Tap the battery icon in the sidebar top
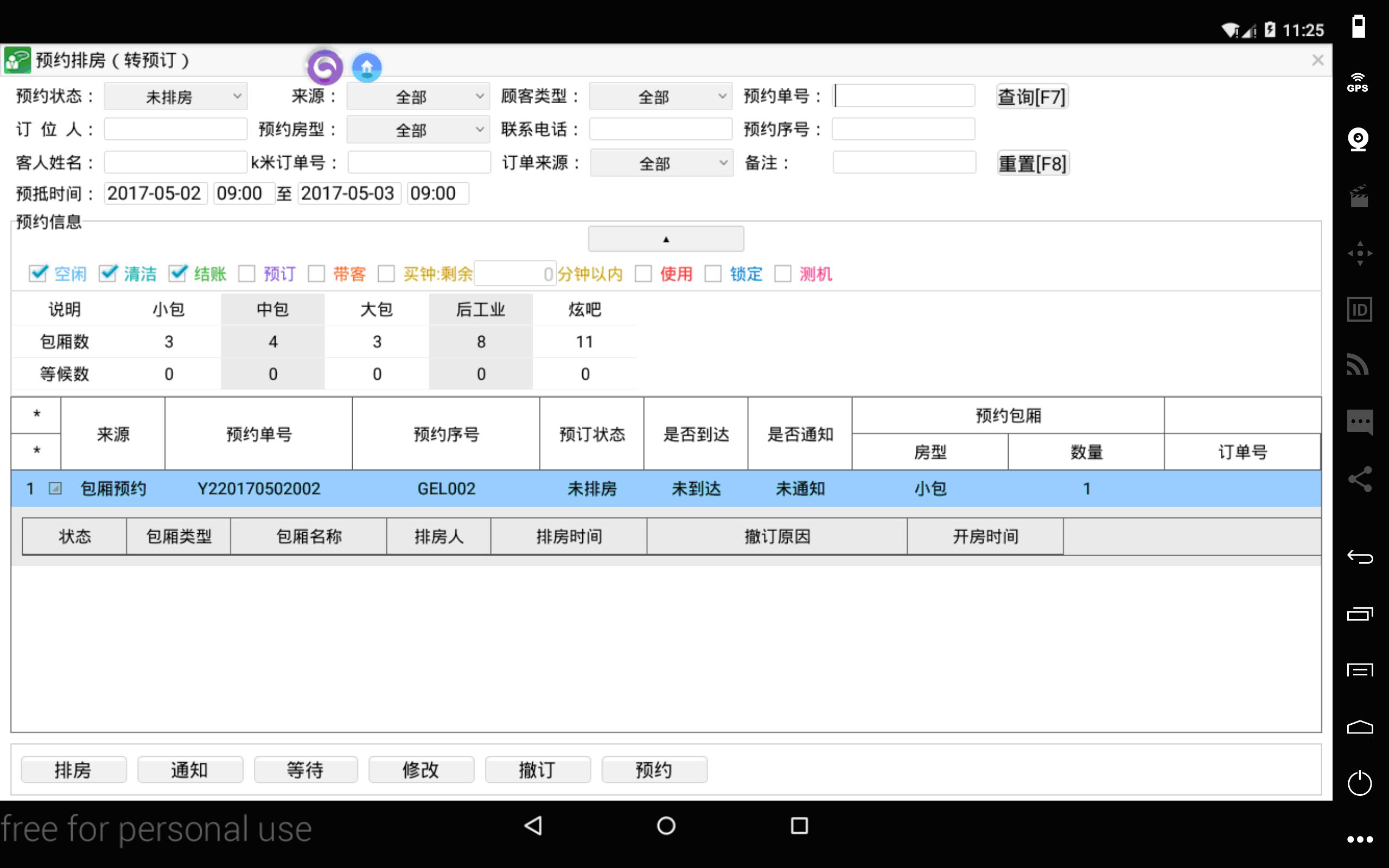Image resolution: width=1389 pixels, height=868 pixels. (1359, 27)
